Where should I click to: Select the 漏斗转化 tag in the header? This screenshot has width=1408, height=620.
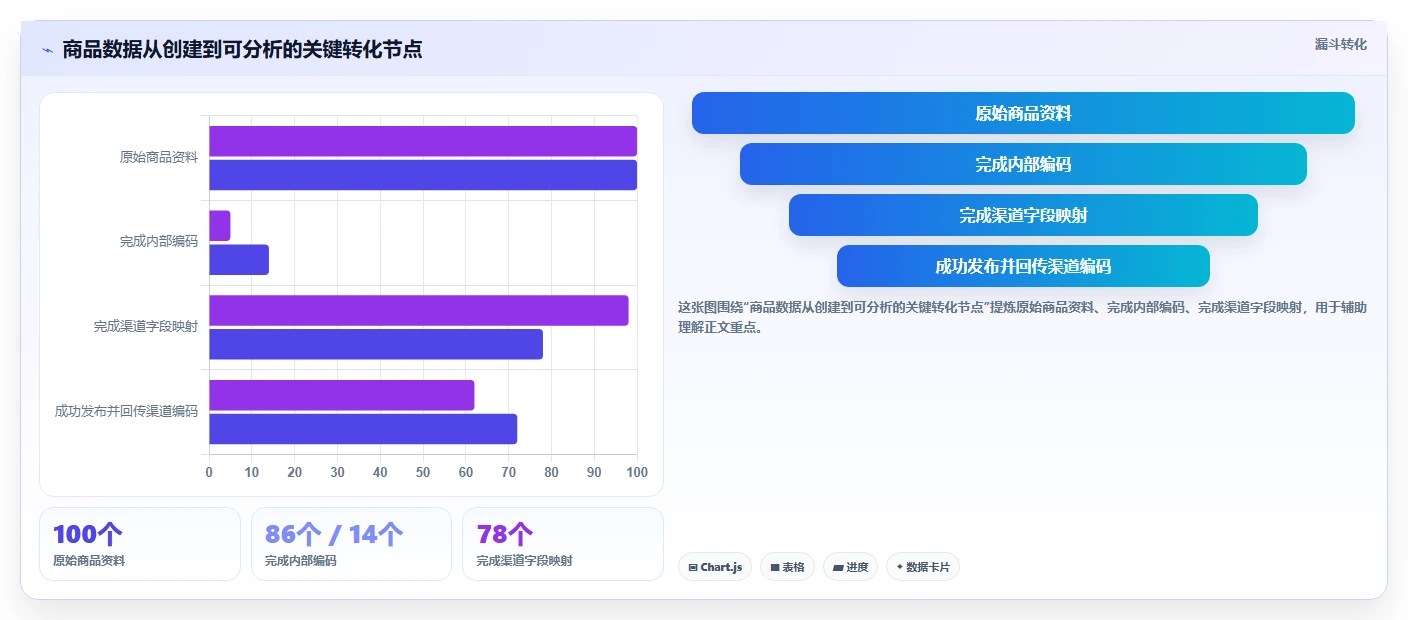1340,44
